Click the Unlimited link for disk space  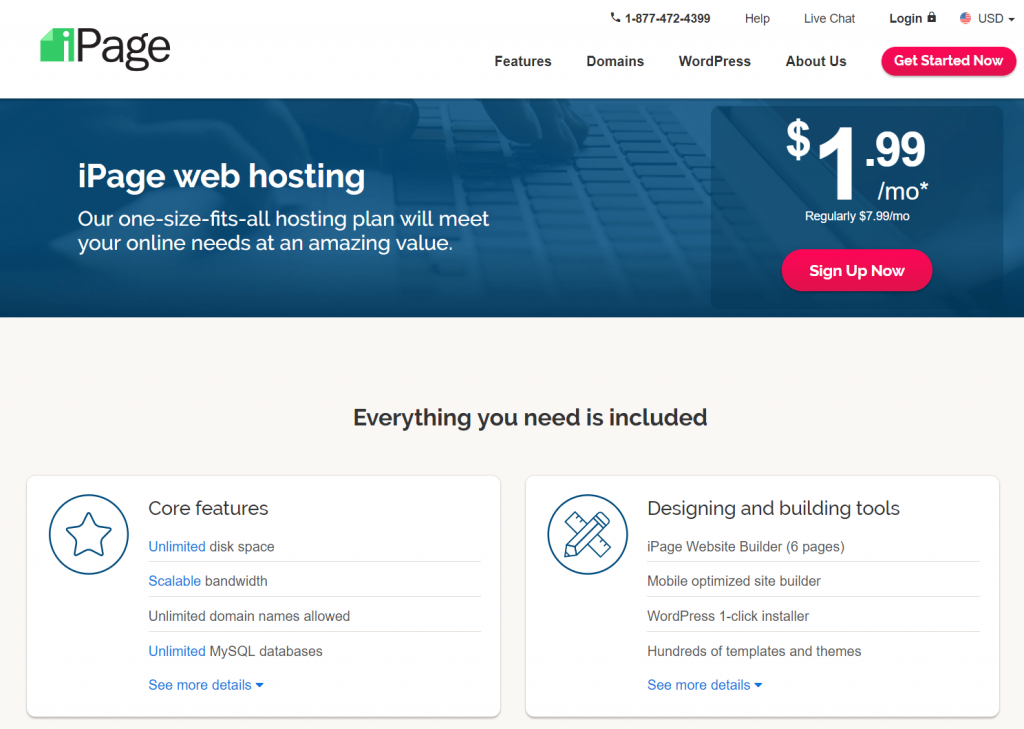coord(177,547)
